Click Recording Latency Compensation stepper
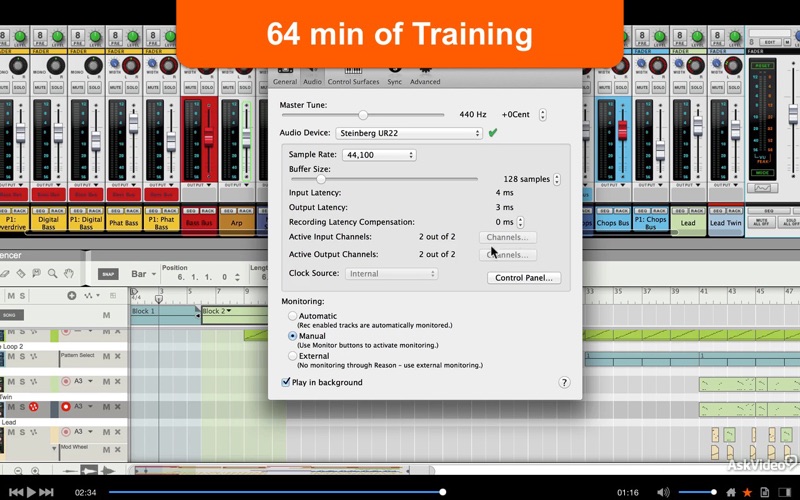800x500 pixels. point(520,222)
